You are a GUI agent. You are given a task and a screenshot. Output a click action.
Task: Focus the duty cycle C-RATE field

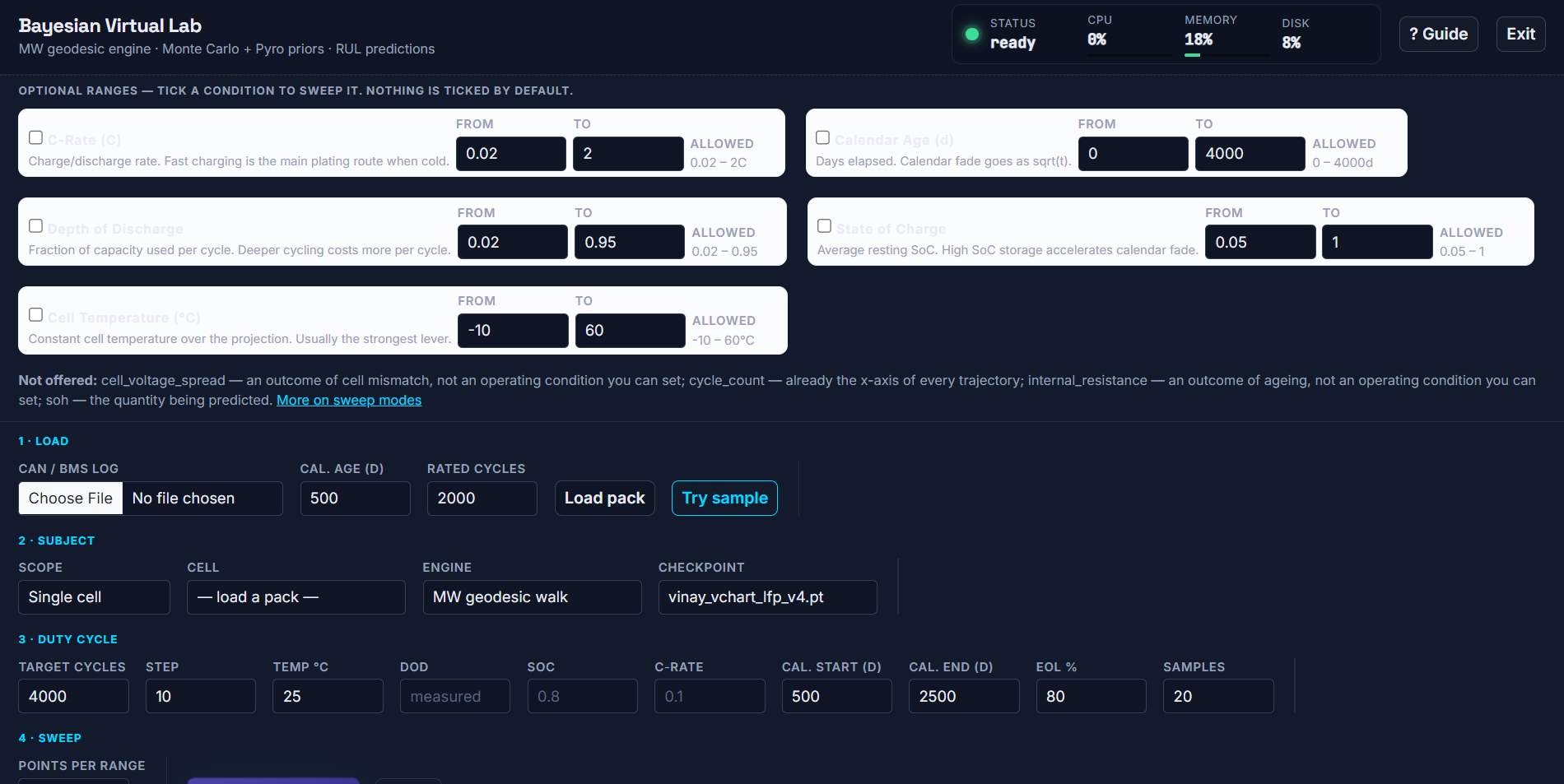(710, 697)
